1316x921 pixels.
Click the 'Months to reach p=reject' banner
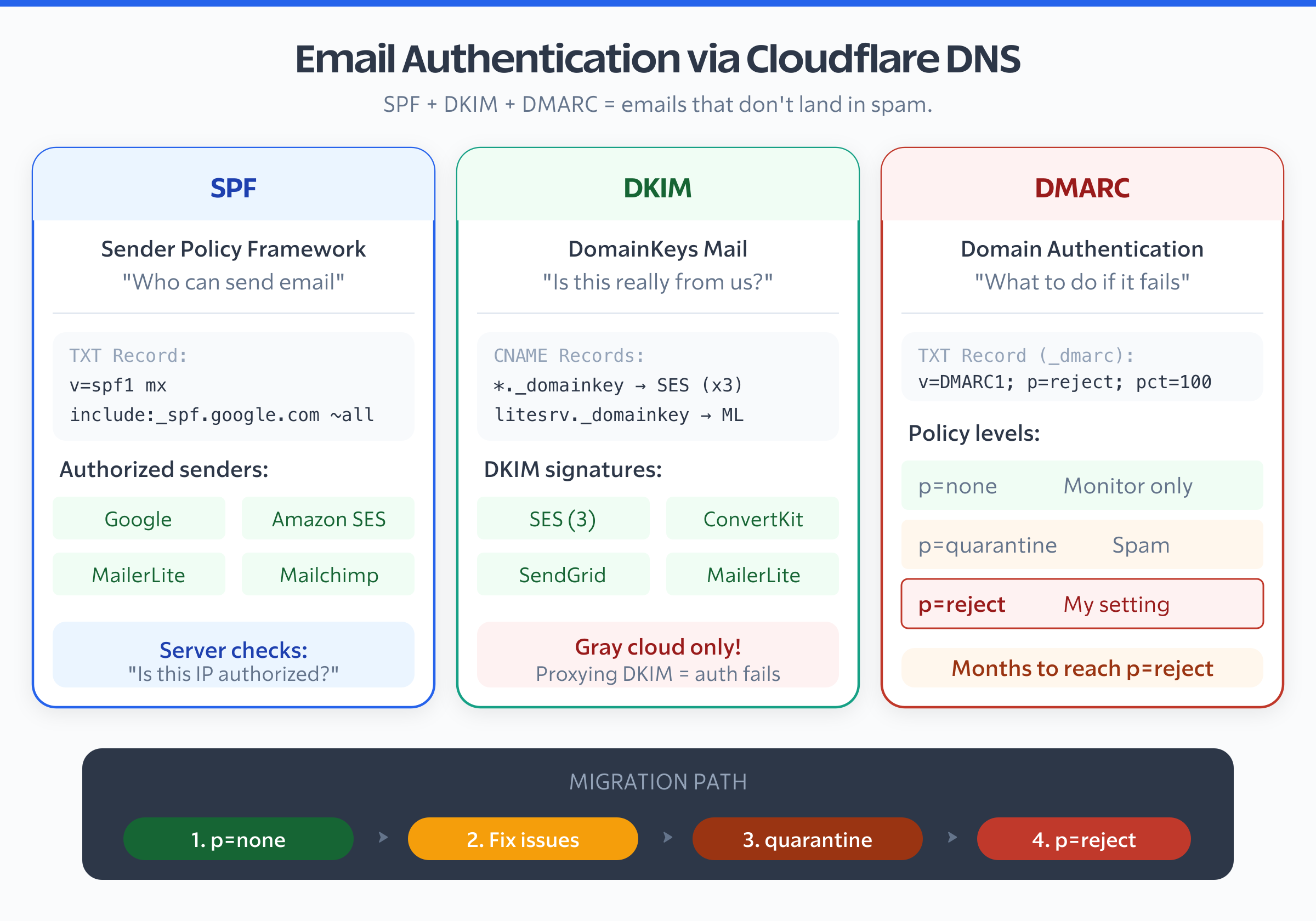point(1081,668)
